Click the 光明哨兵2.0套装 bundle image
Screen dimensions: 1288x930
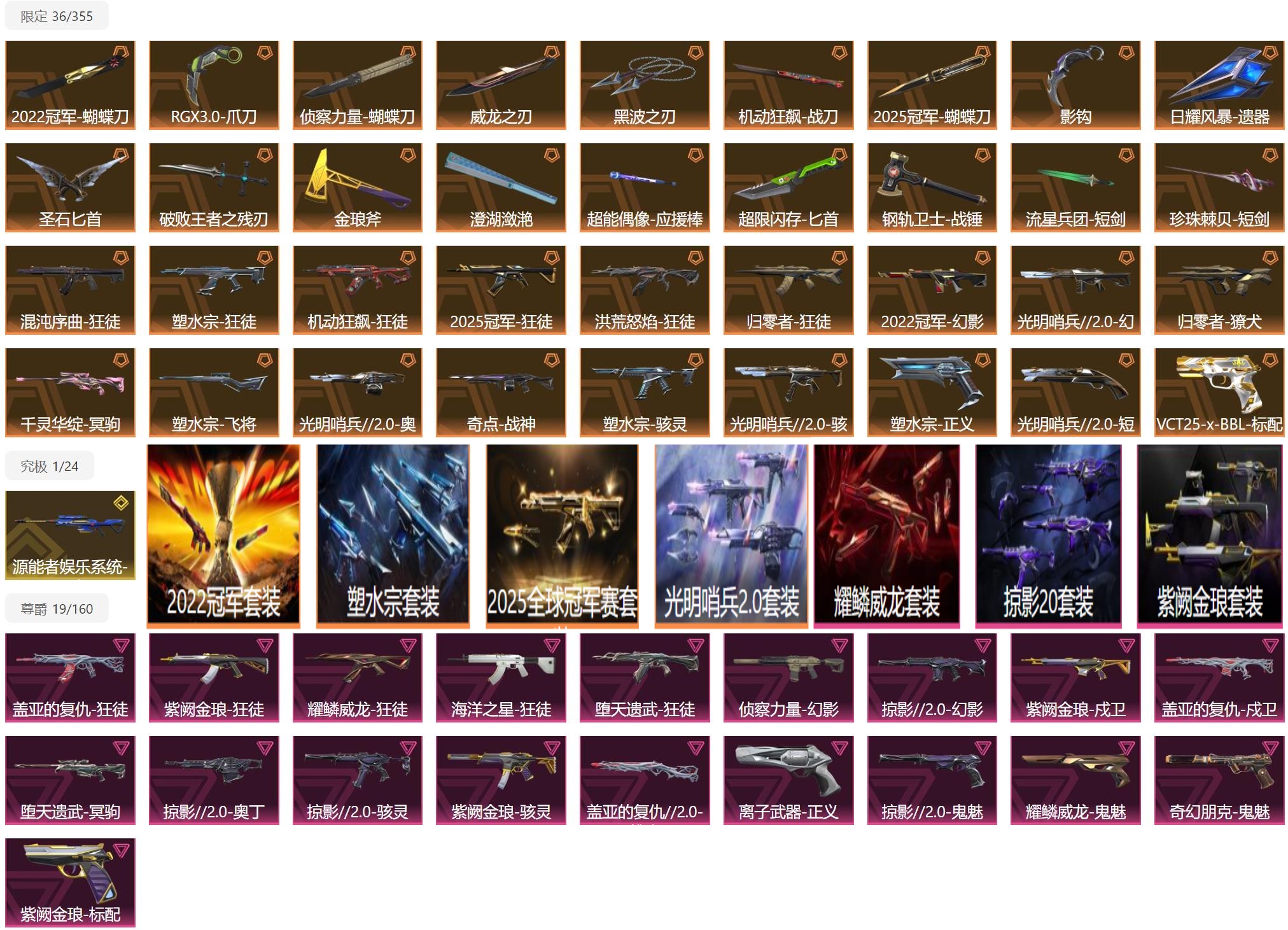point(731,536)
